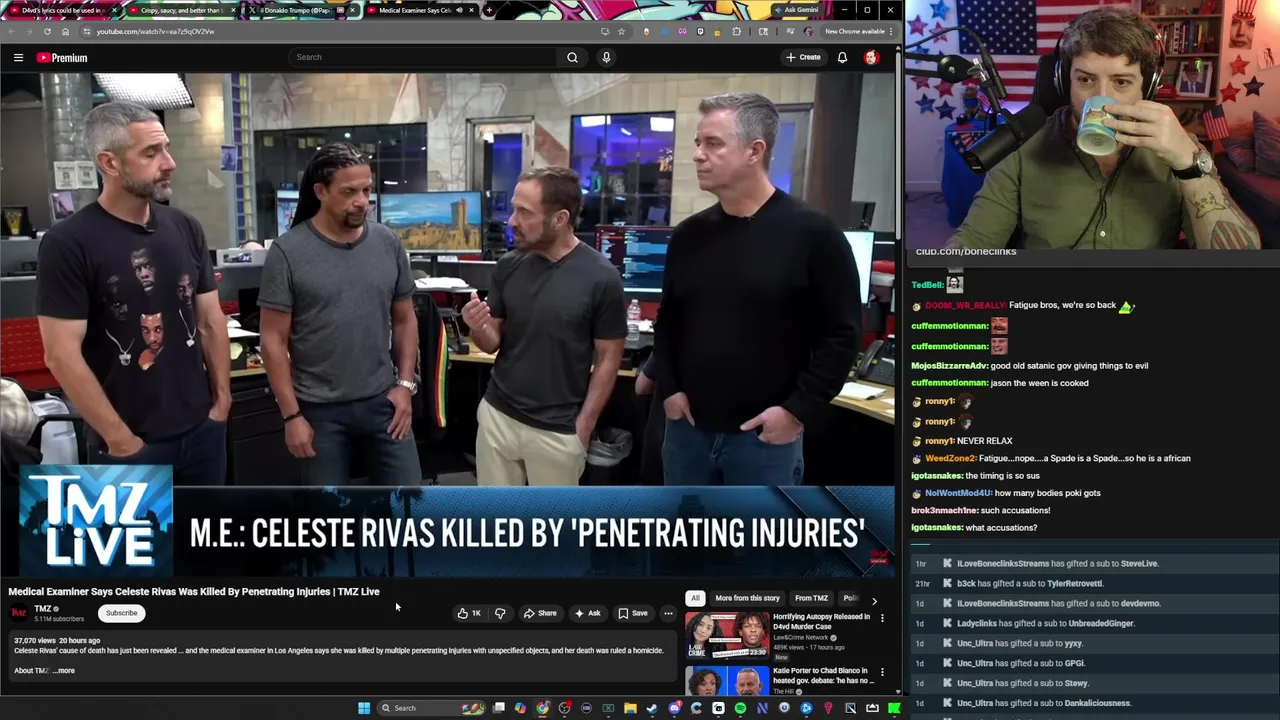
Task: Click the YouTube search input field
Action: pos(425,57)
